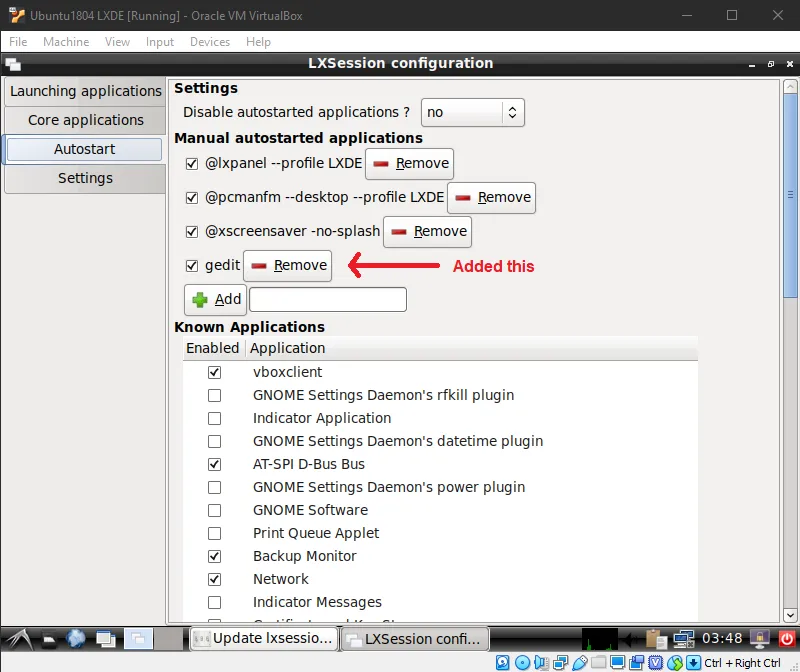The image size is (800, 672).
Task: Open the VirtualBox File menu
Action: coord(18,42)
